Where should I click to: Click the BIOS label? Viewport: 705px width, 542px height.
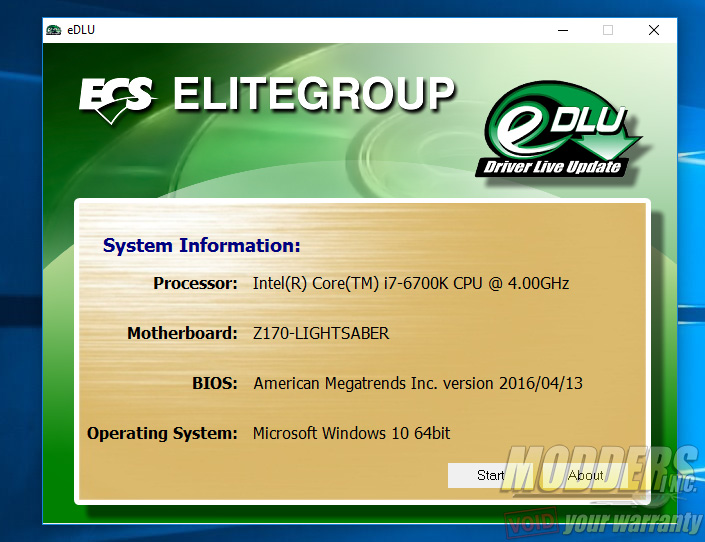(214, 383)
